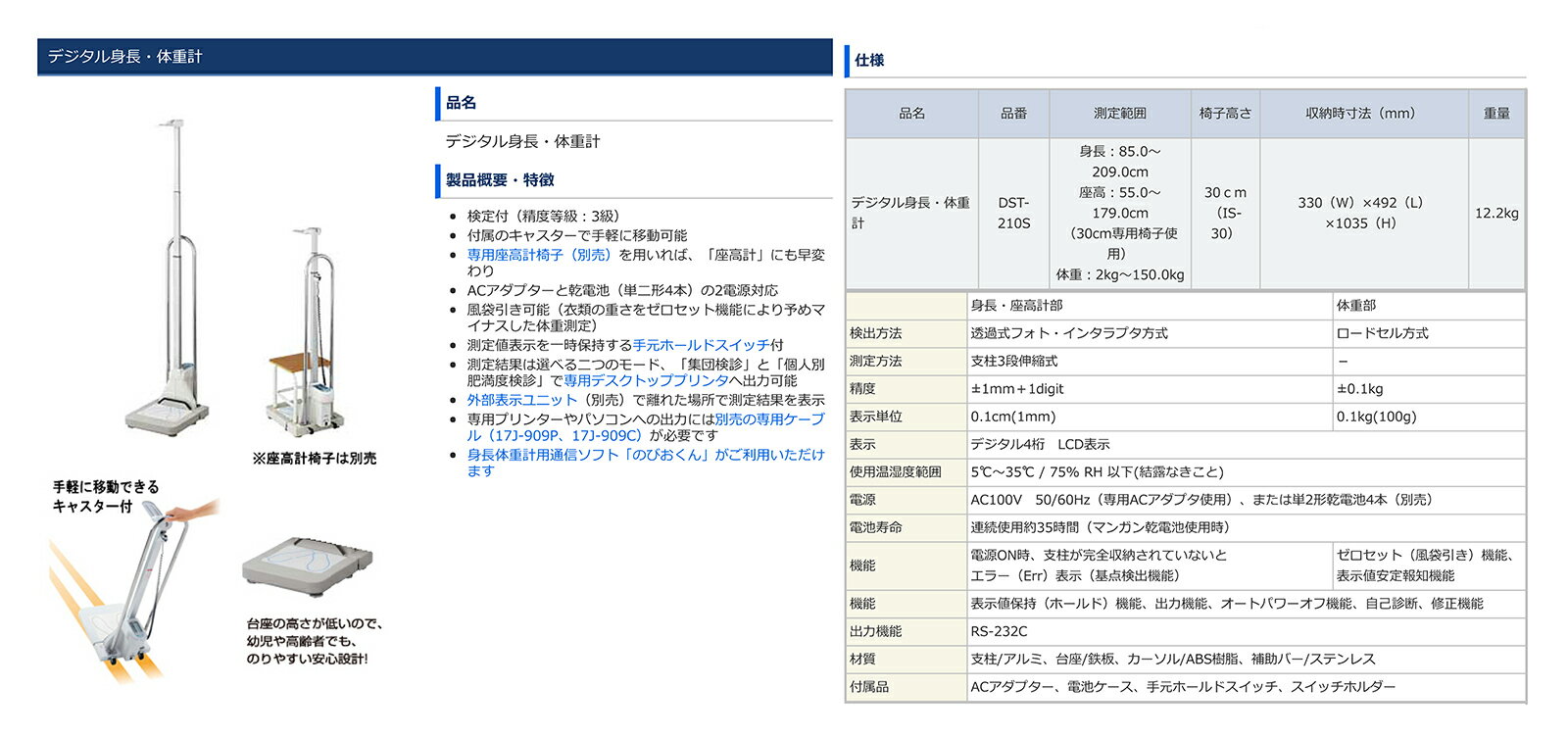This screenshot has height=737, width=1568.
Task: Select the low platform base photo
Action: (x=307, y=566)
